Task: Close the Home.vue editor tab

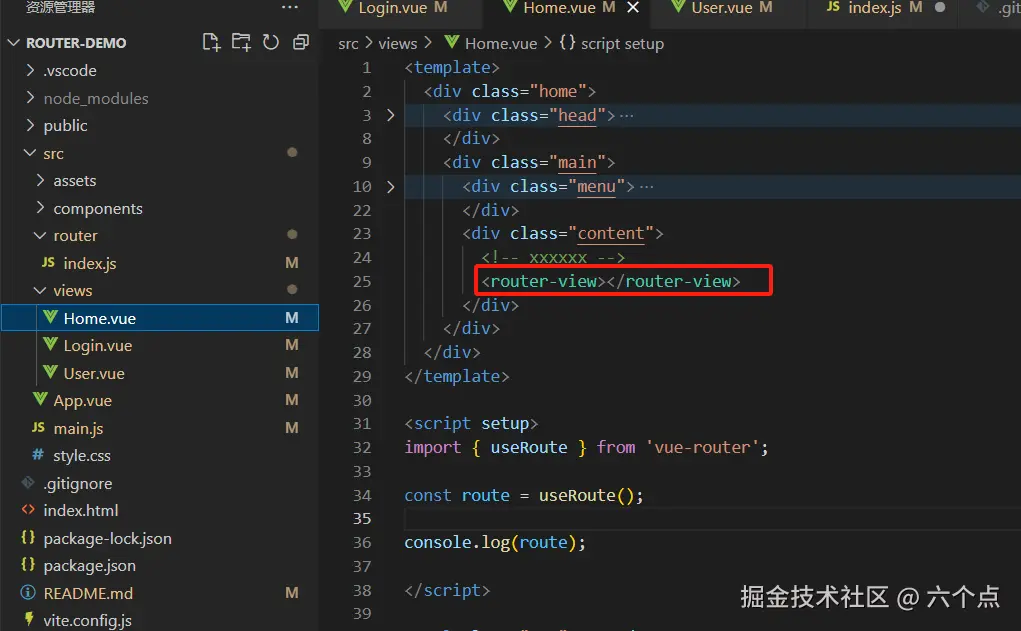Action: (633, 8)
